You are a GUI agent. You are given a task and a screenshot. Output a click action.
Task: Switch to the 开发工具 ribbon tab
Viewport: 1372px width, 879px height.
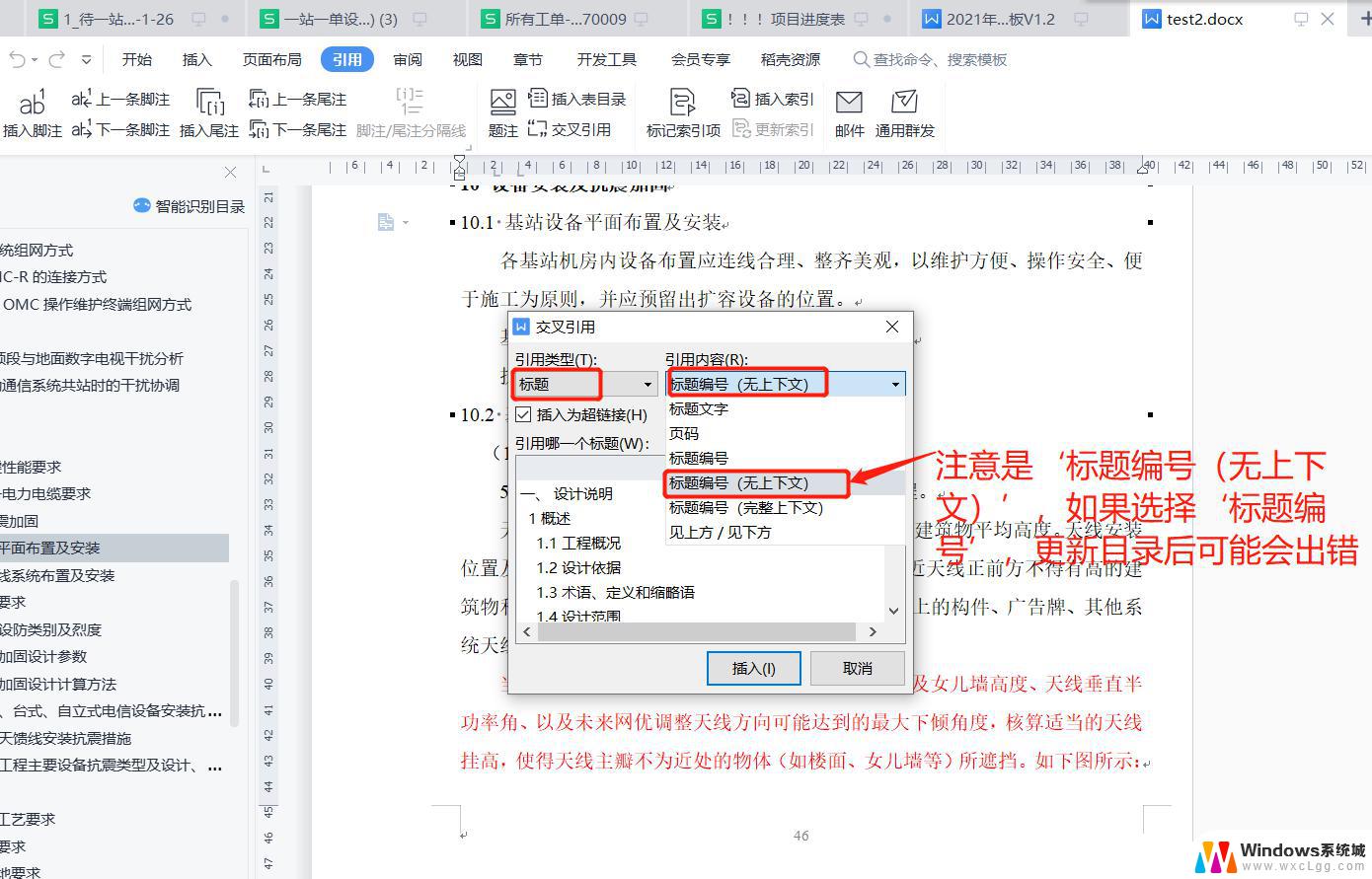click(x=607, y=59)
